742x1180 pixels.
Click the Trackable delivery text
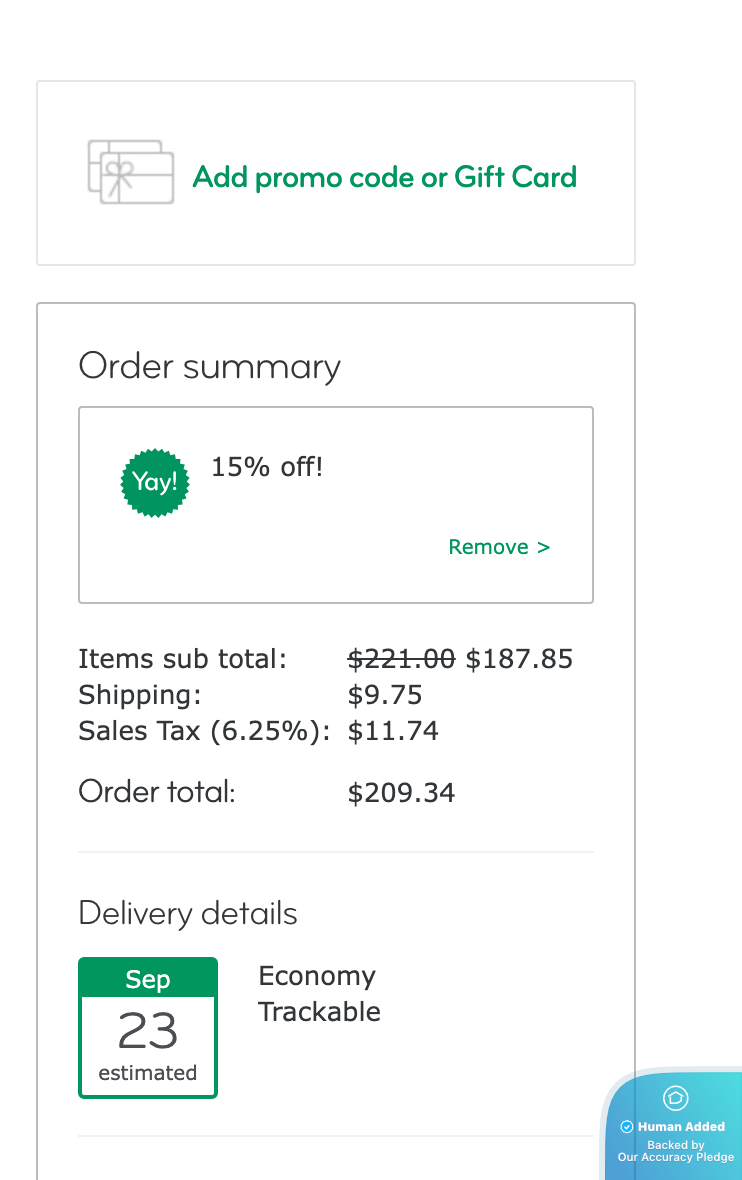[319, 1012]
